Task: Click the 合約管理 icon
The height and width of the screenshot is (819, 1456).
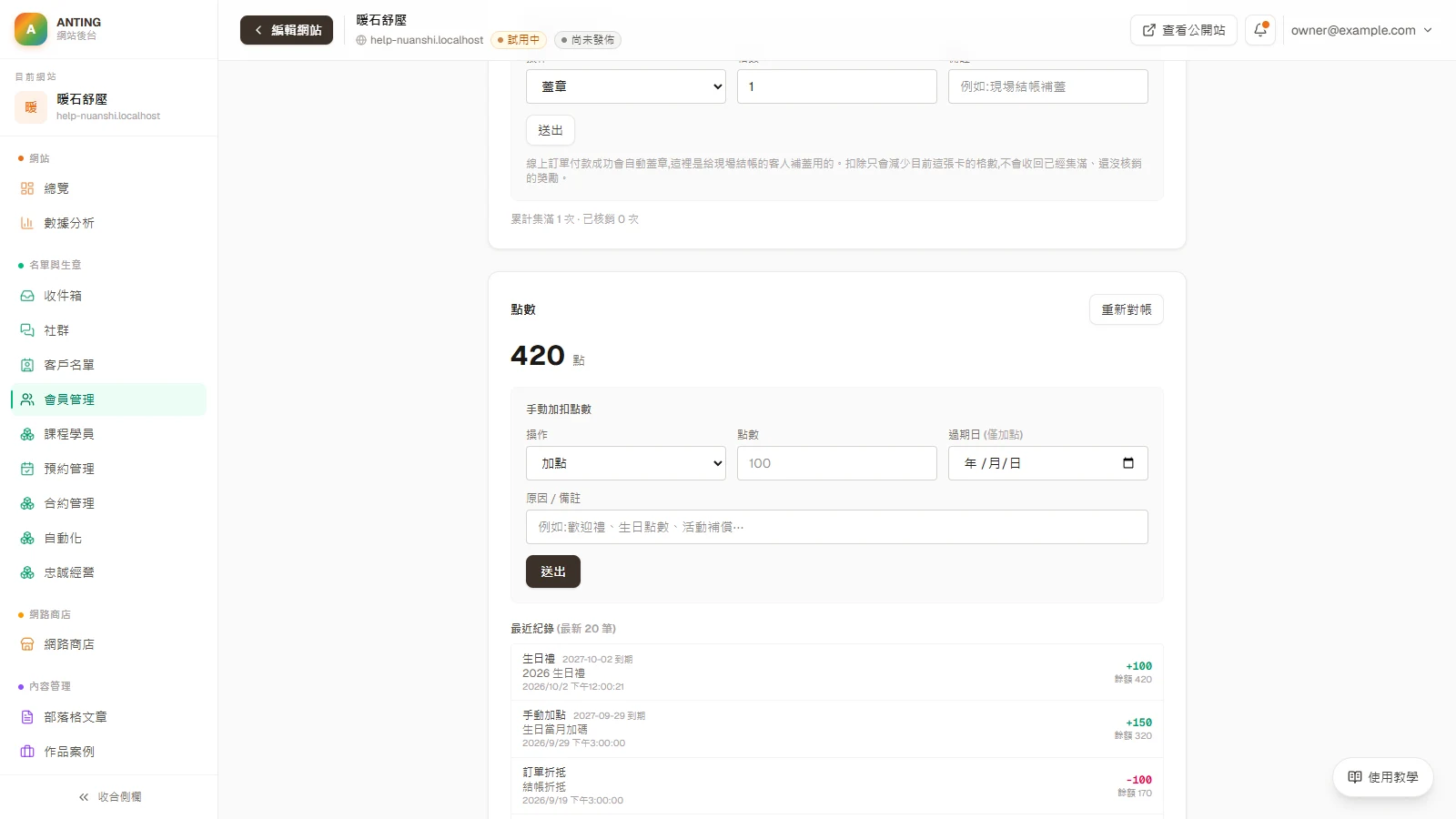Action: click(27, 503)
